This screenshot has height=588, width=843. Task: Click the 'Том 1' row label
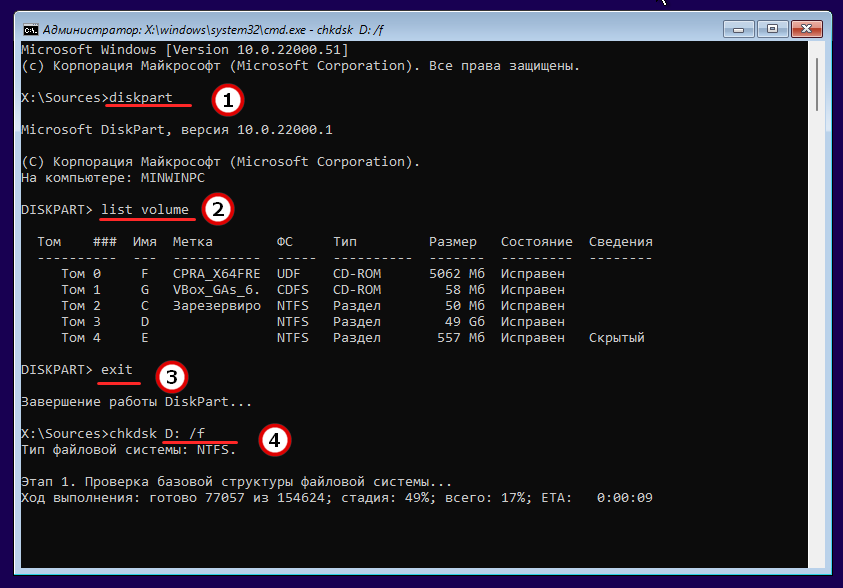point(81,290)
